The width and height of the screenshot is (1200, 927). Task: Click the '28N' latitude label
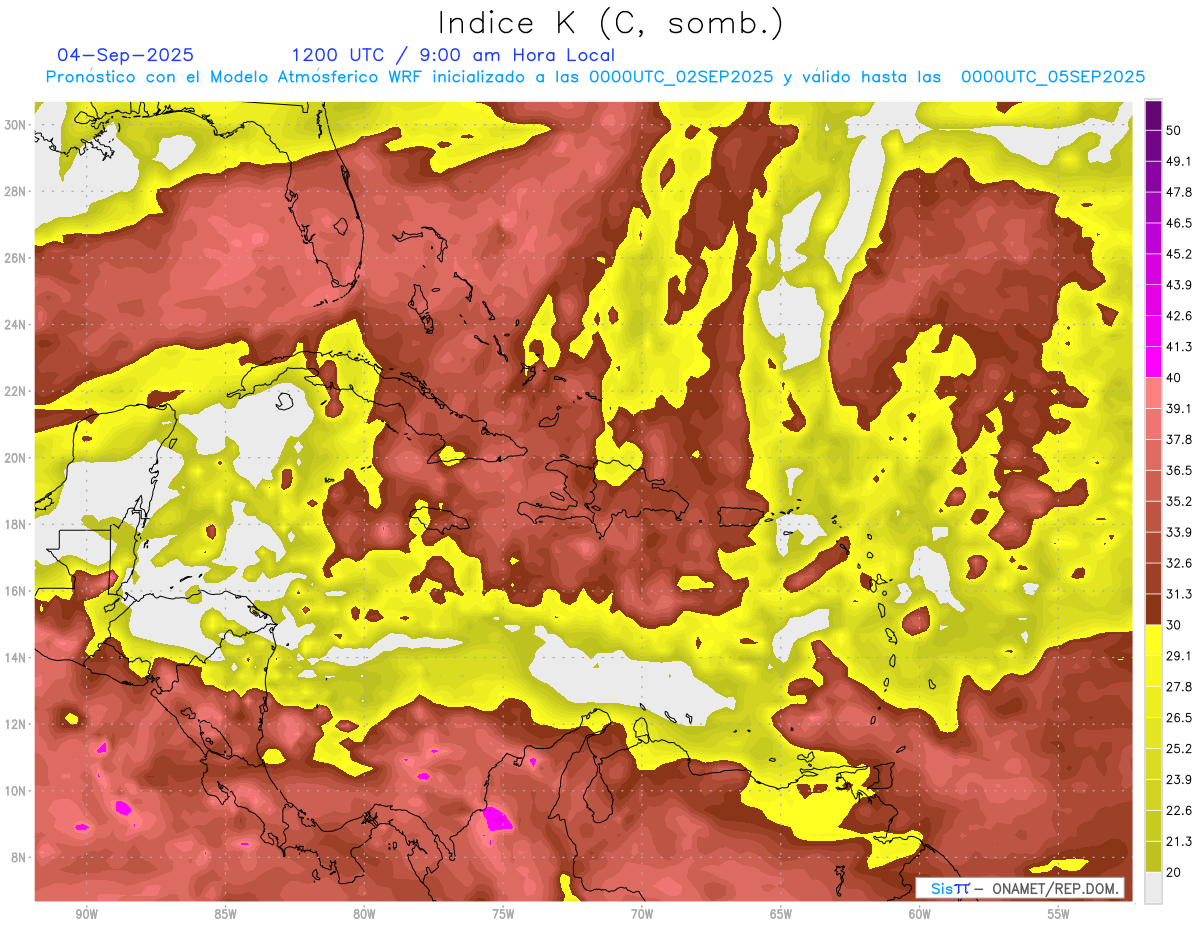(16, 191)
